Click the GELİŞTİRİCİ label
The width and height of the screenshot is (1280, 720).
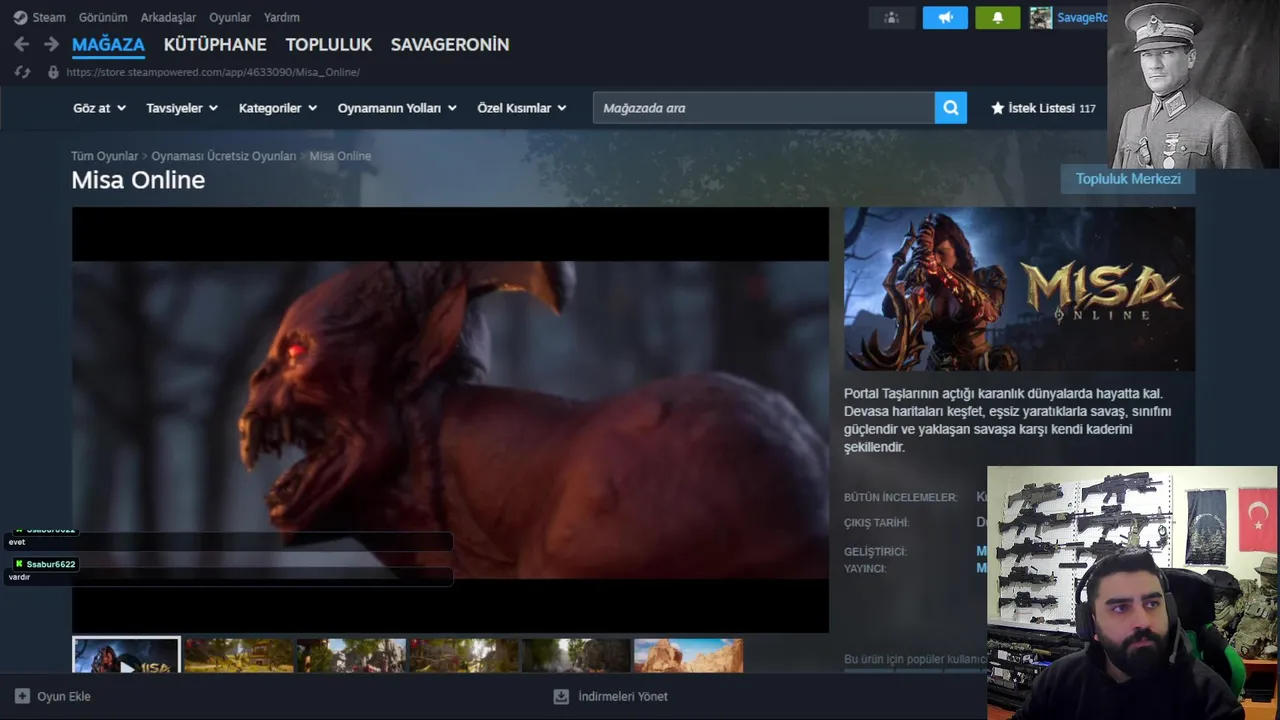[875, 552]
